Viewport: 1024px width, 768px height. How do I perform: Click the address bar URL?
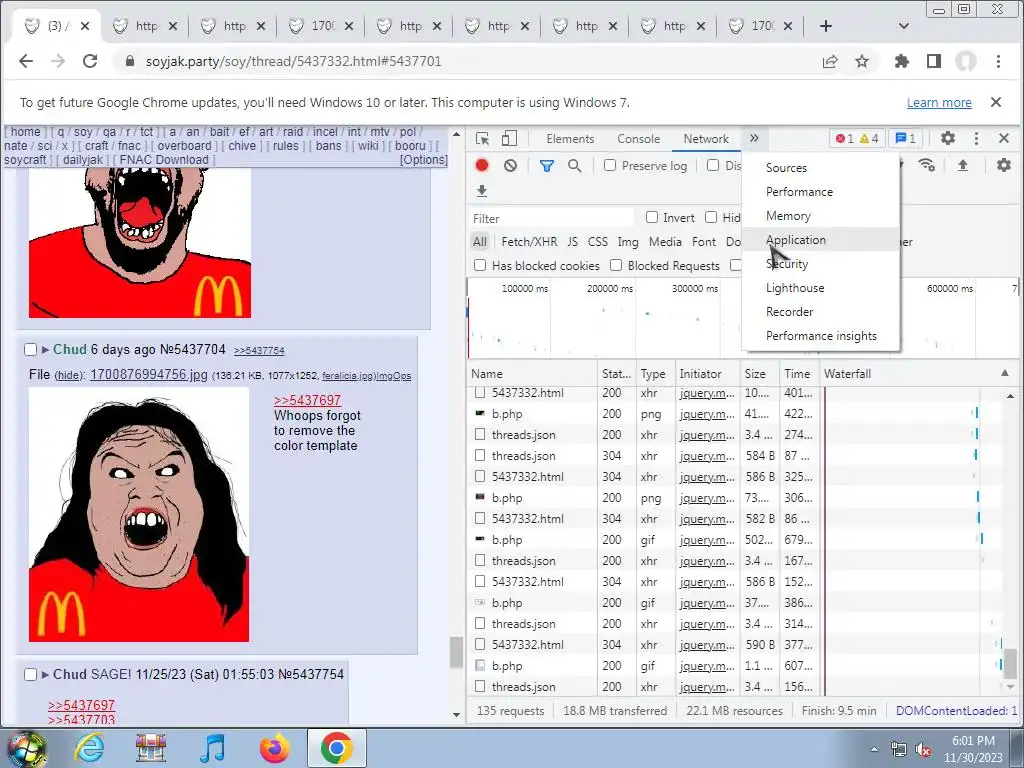[x=294, y=61]
